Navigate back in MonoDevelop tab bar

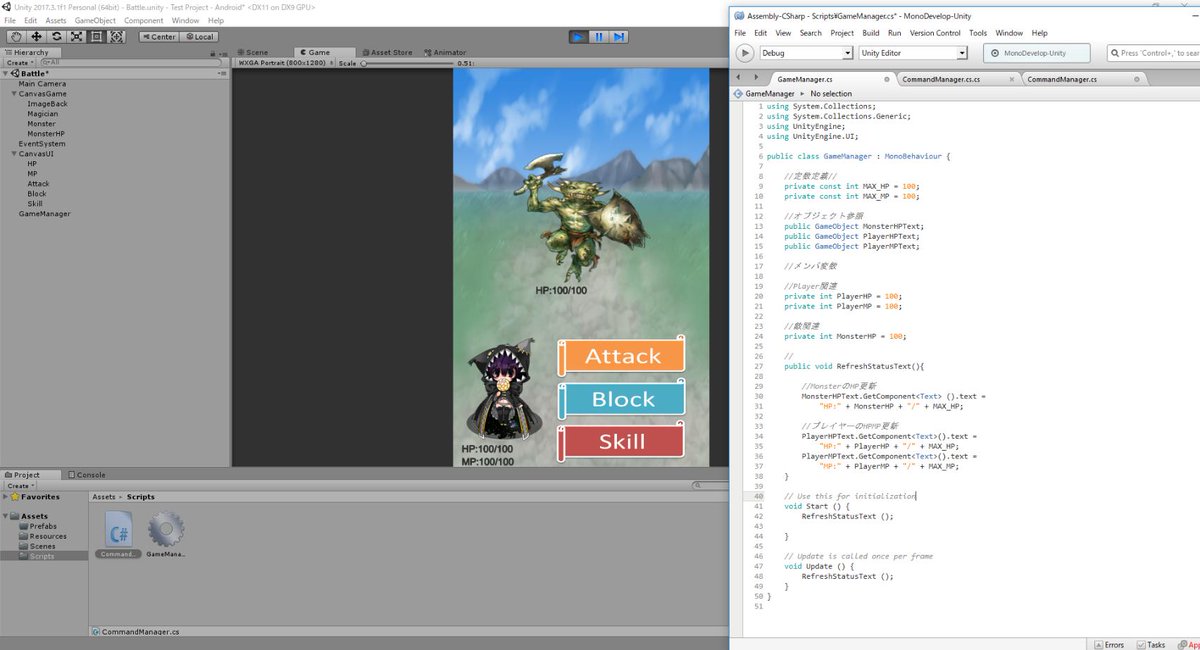(738, 78)
